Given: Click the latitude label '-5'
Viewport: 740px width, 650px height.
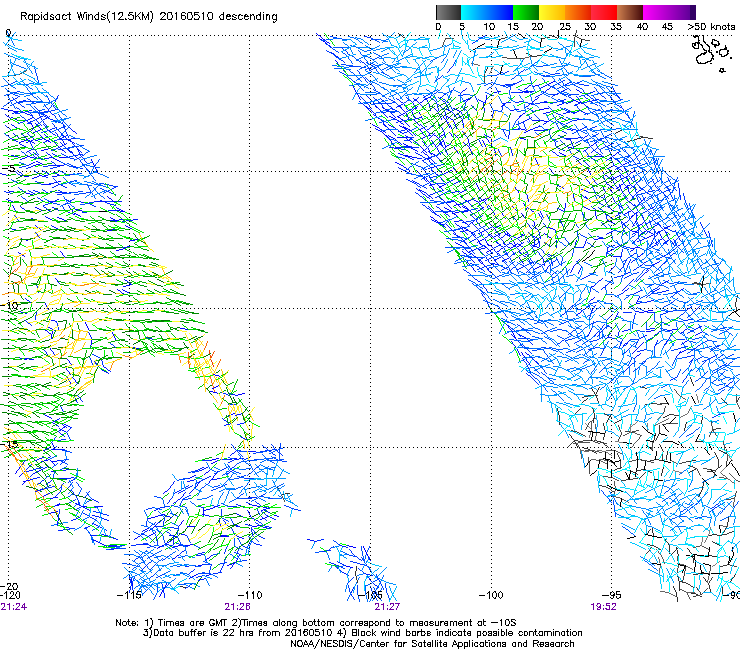Looking at the screenshot, I should pos(9,169).
